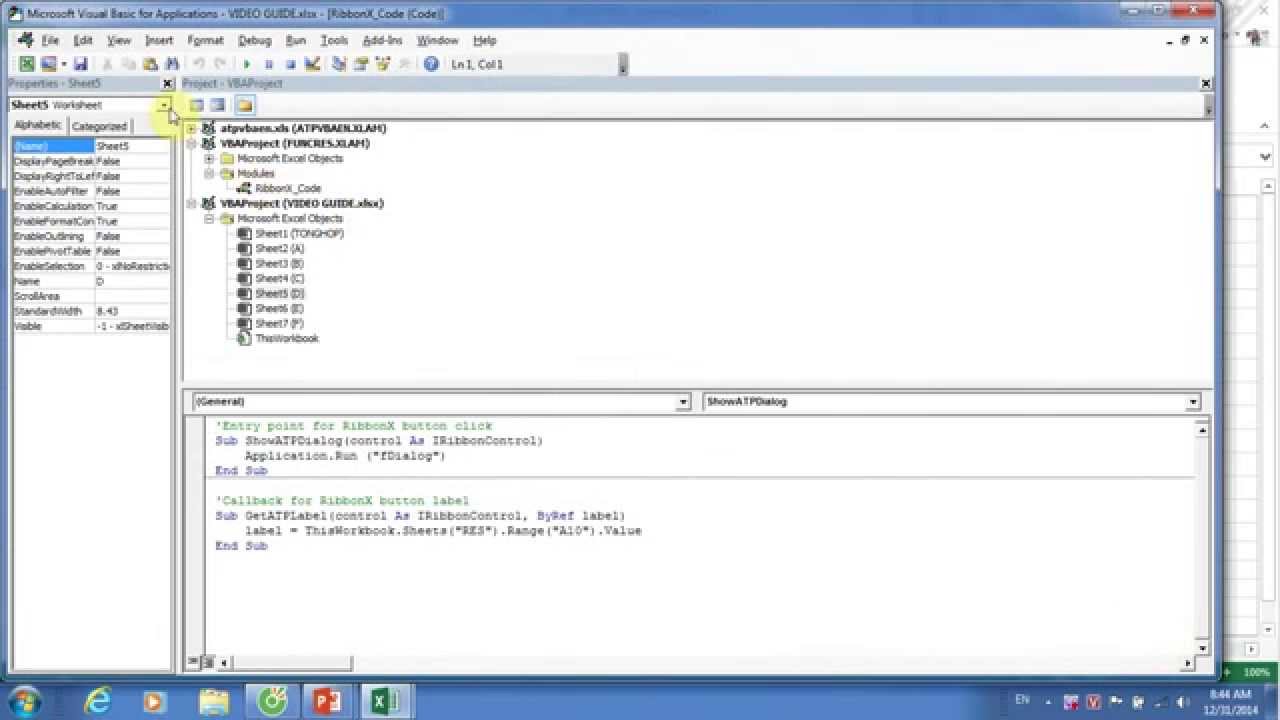Click the Cut scissors icon in toolbar

tap(107, 64)
